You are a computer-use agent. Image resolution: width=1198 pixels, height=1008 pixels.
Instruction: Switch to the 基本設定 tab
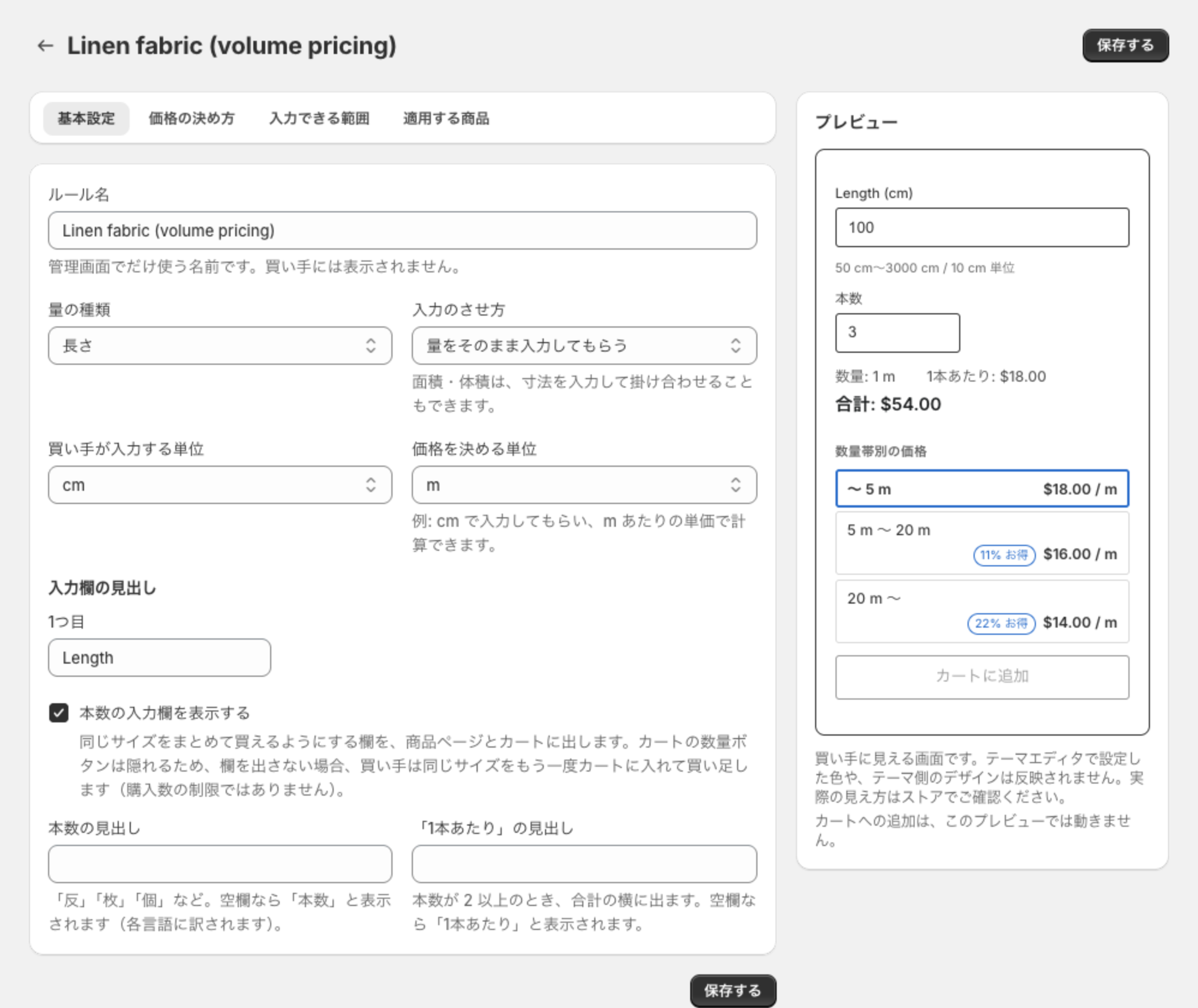(x=86, y=118)
